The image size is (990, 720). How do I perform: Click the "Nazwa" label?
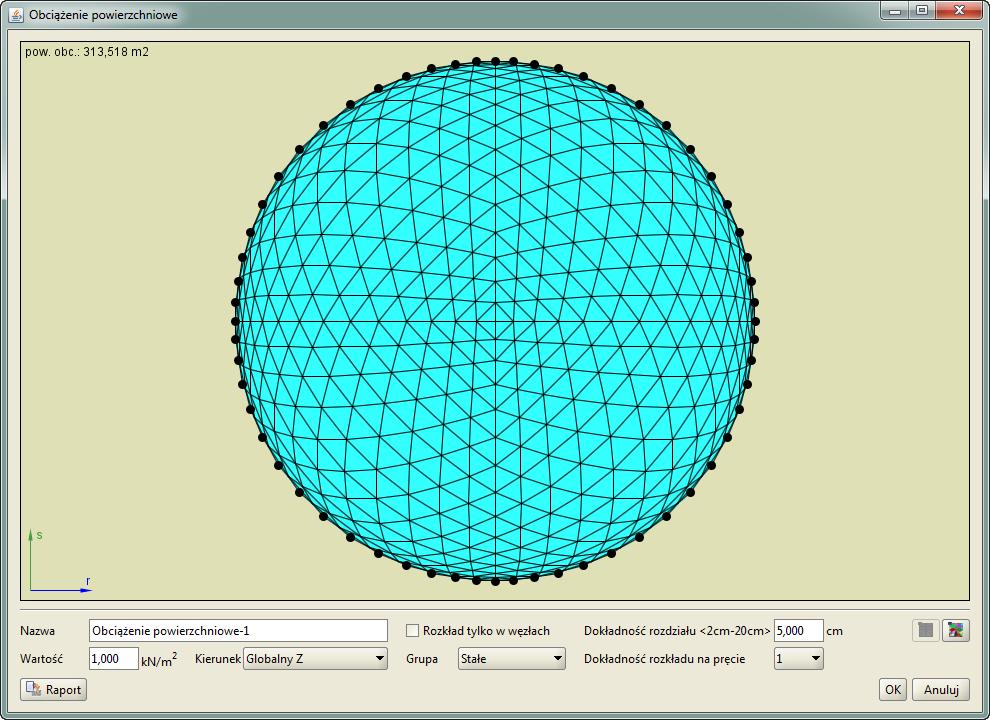point(37,630)
